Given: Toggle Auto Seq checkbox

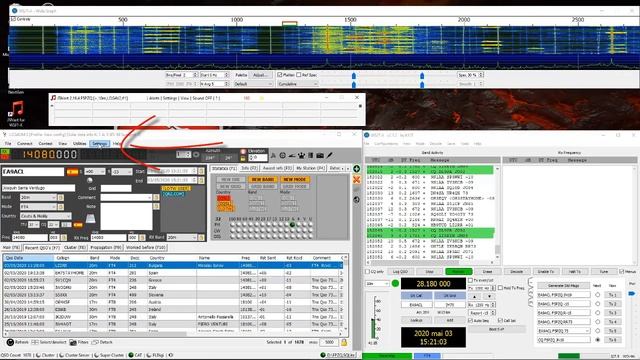Looking at the screenshot, I should click(x=470, y=321).
